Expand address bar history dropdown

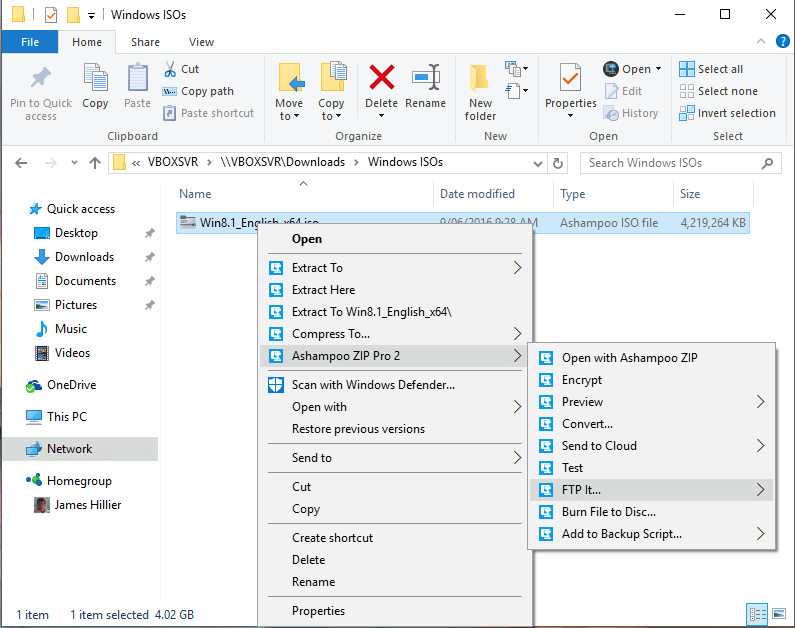[537, 163]
